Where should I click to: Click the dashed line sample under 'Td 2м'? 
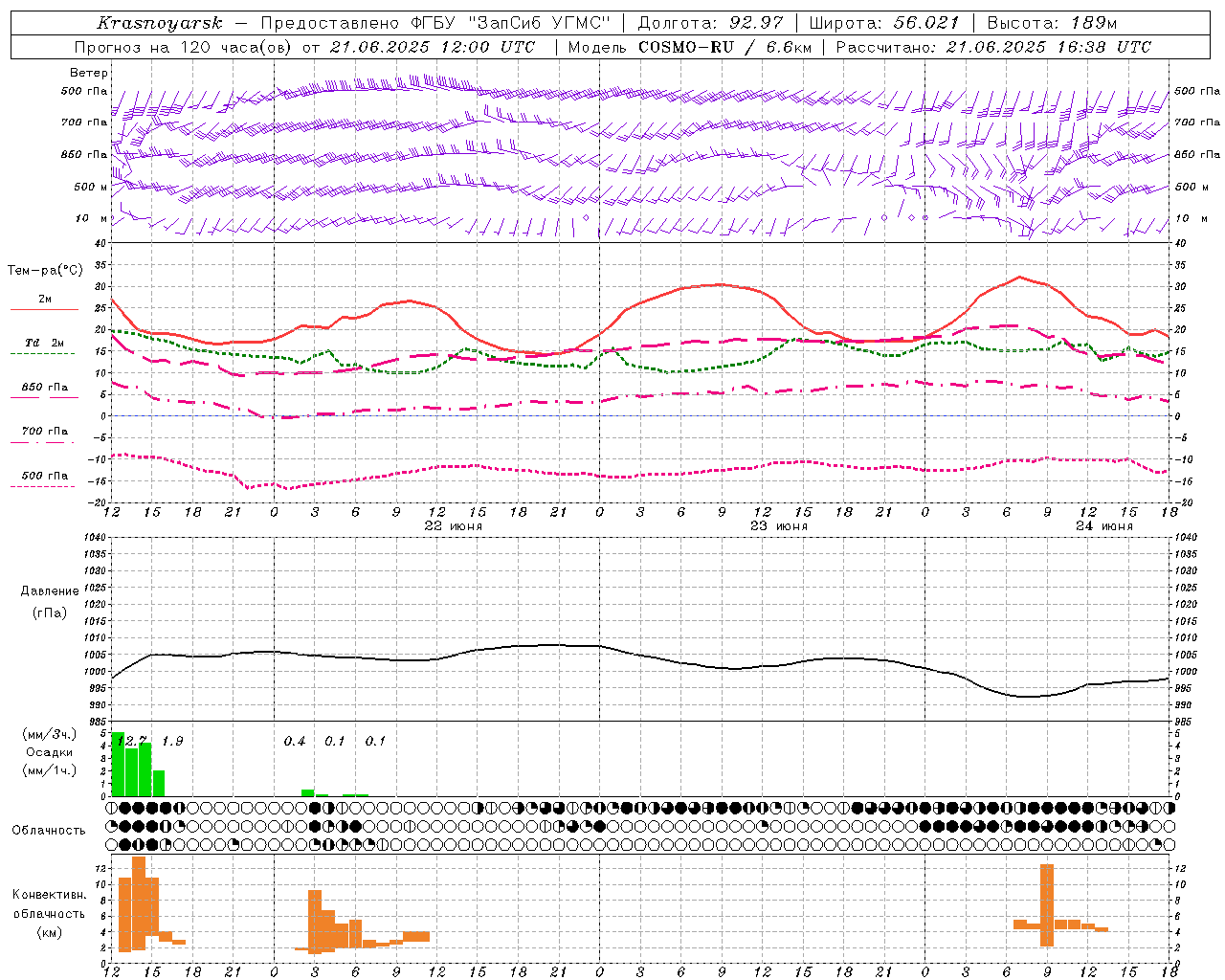(43, 354)
